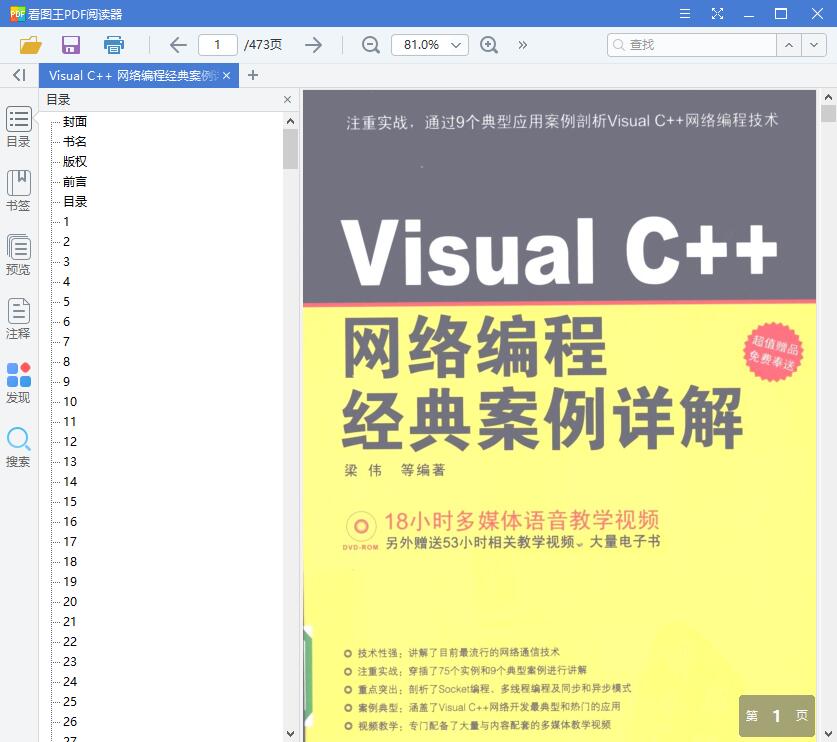This screenshot has width=837, height=742.
Task: Add a new tab with the plus button
Action: pyautogui.click(x=253, y=75)
